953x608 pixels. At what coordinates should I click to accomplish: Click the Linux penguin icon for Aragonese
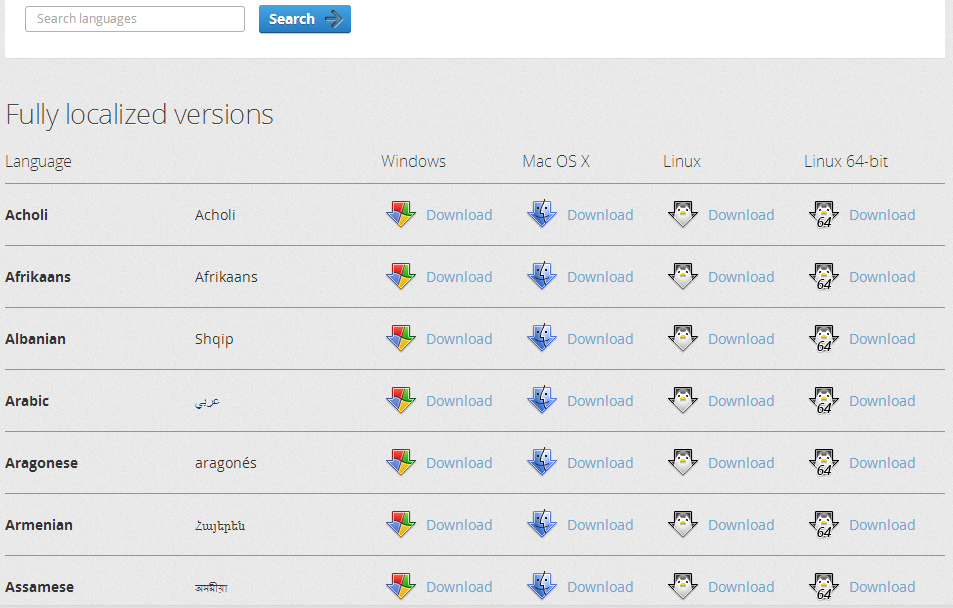coord(683,462)
